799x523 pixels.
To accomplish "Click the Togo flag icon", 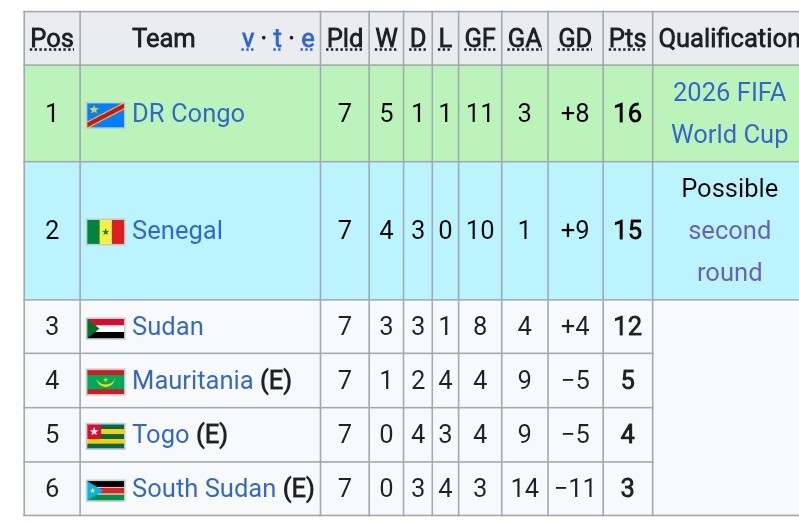I will click(105, 436).
